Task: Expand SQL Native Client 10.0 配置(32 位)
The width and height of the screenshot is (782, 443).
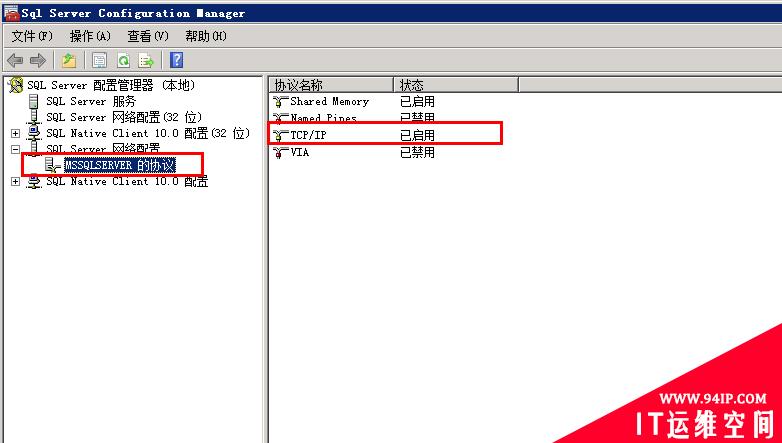Action: [15, 133]
